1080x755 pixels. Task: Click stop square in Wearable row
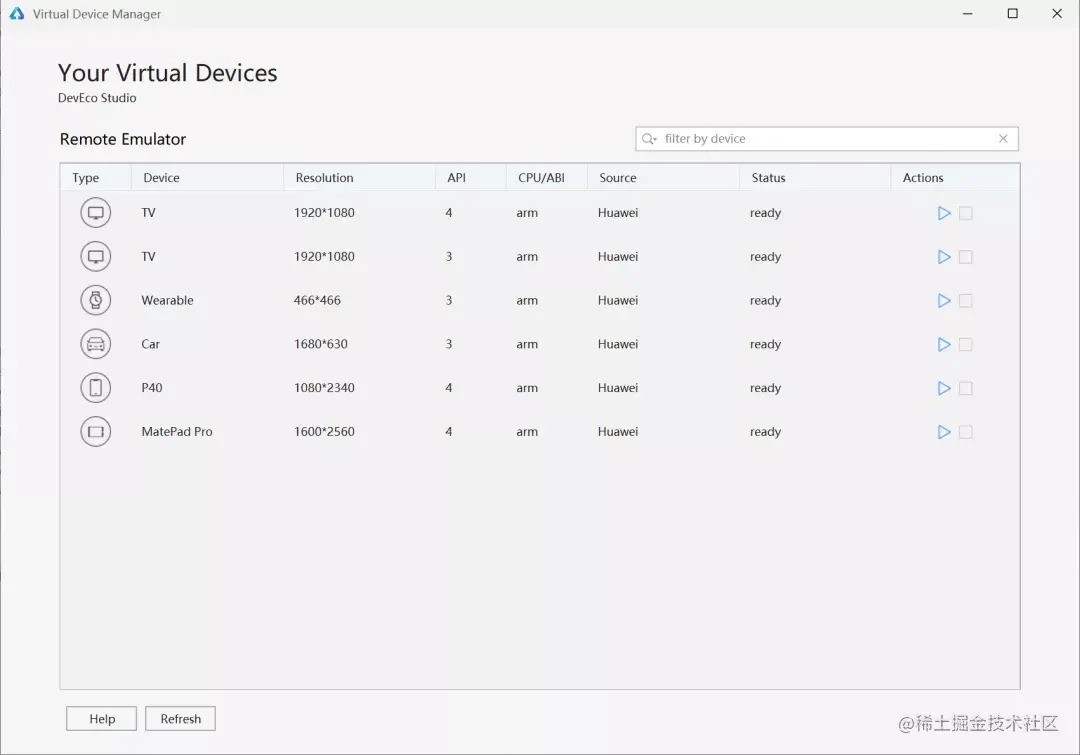(966, 301)
